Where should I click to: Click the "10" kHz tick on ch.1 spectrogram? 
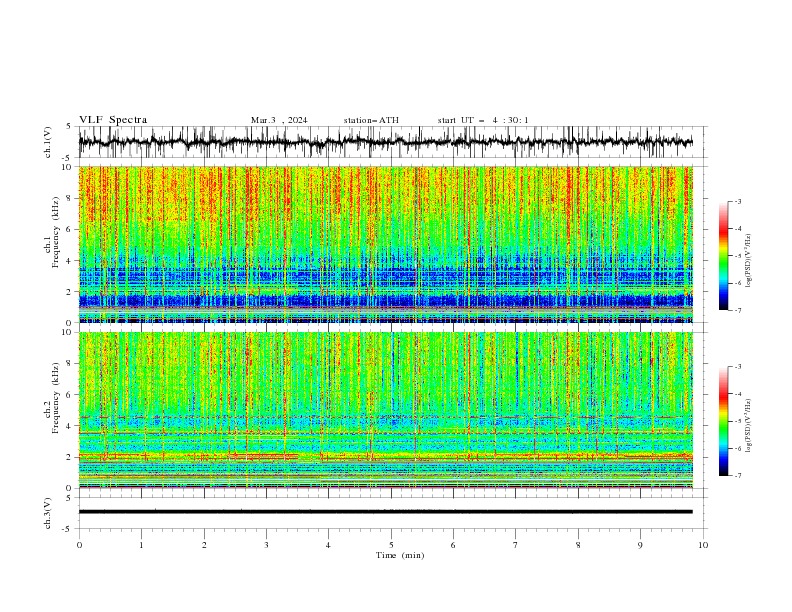[x=67, y=167]
